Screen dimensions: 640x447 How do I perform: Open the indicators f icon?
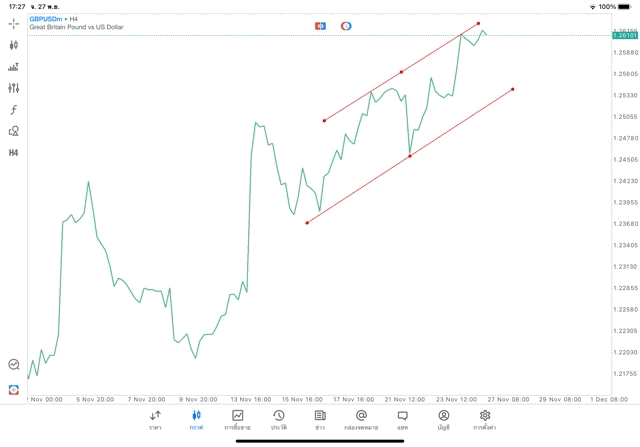coord(14,109)
